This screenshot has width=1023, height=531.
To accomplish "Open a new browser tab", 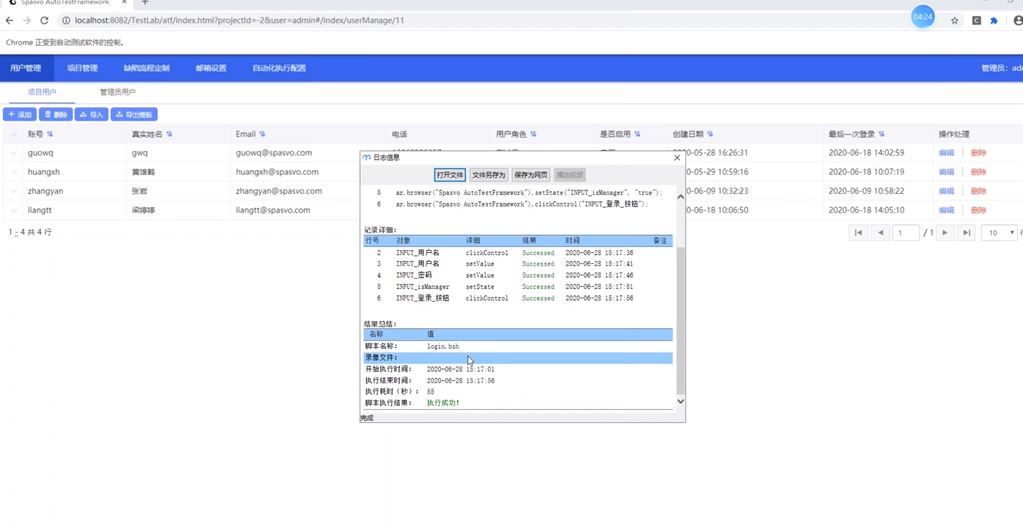I will pyautogui.click(x=145, y=3).
